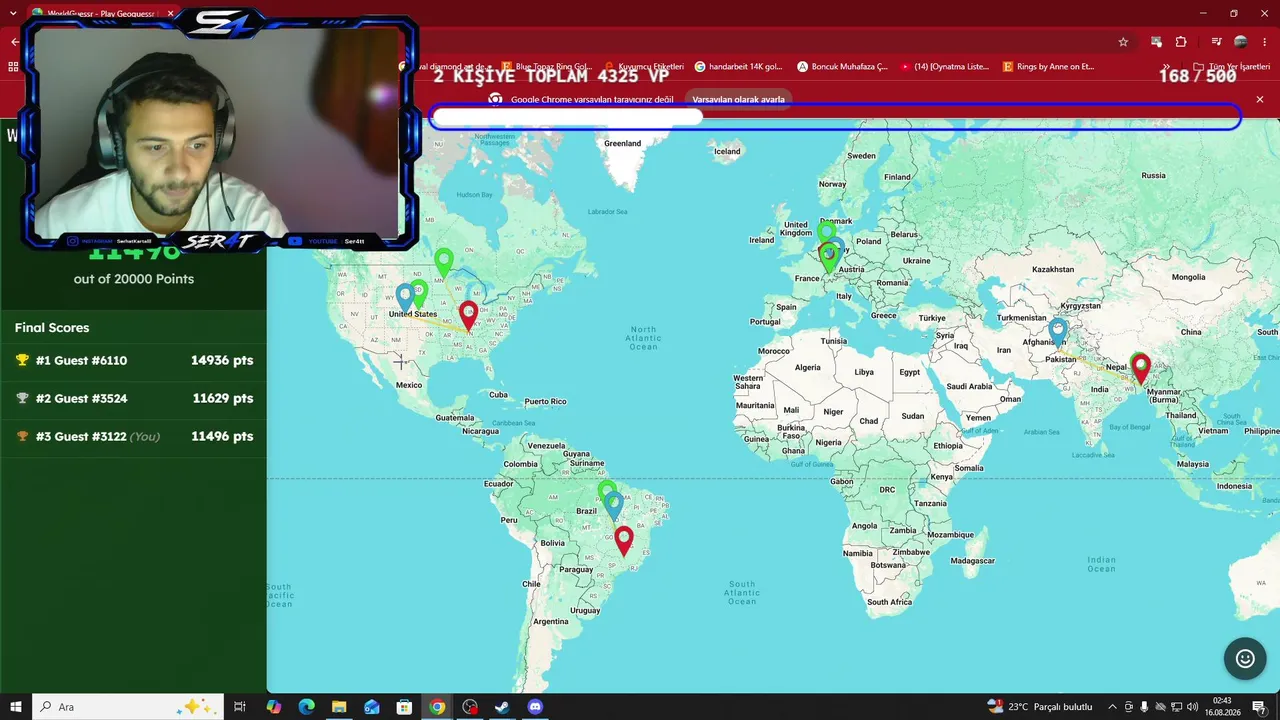Screen dimensions: 1280x720
Task: Open the 'Kuyumcu Etiketleri' bookmark
Action: 642,67
